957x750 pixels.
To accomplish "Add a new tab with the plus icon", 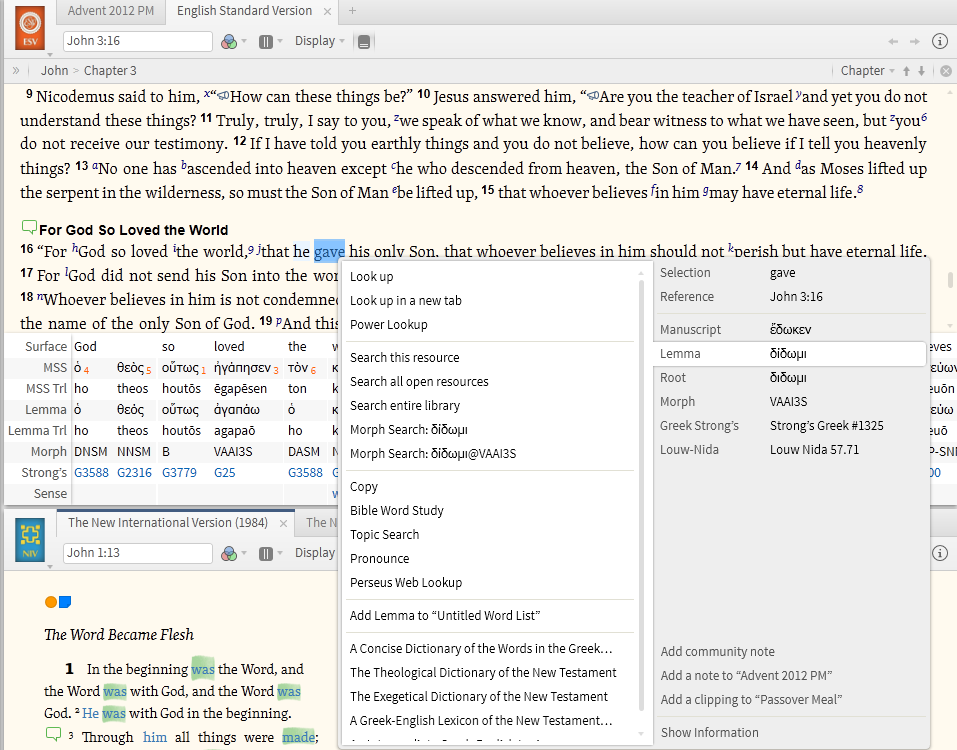I will (x=352, y=11).
